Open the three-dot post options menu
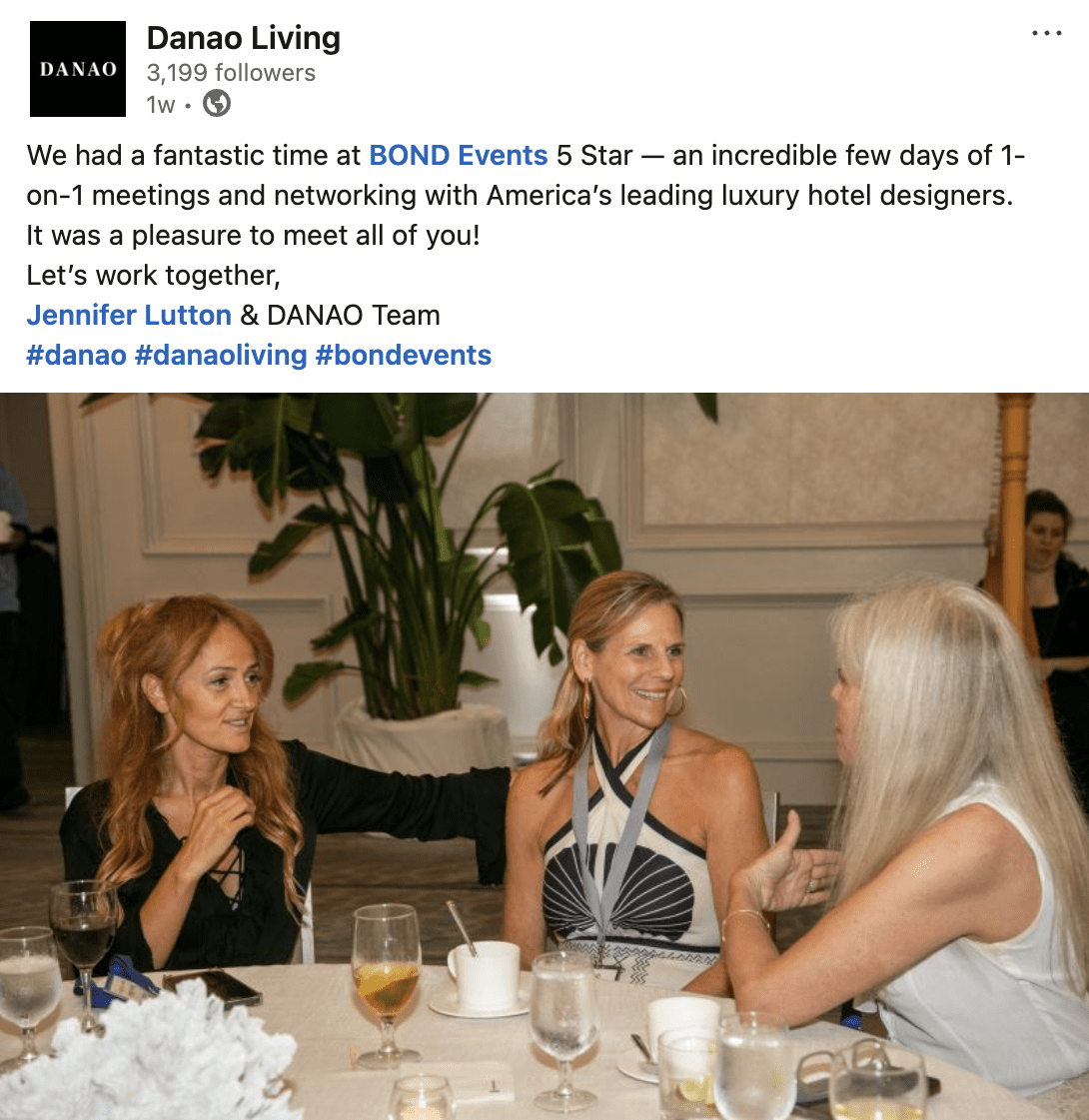This screenshot has width=1089, height=1120. (x=1046, y=34)
